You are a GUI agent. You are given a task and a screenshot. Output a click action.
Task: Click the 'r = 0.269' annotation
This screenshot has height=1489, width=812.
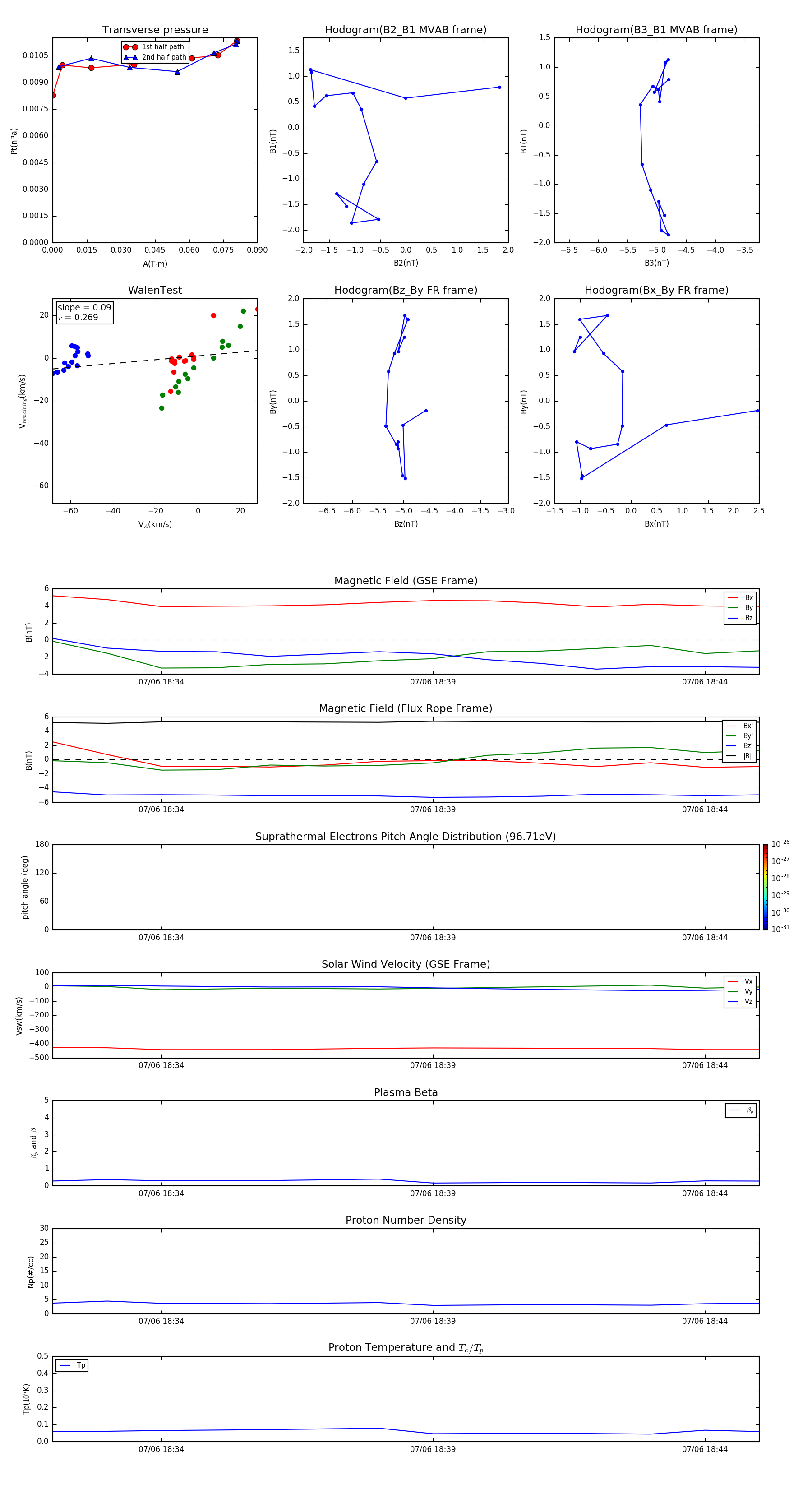tap(78, 317)
